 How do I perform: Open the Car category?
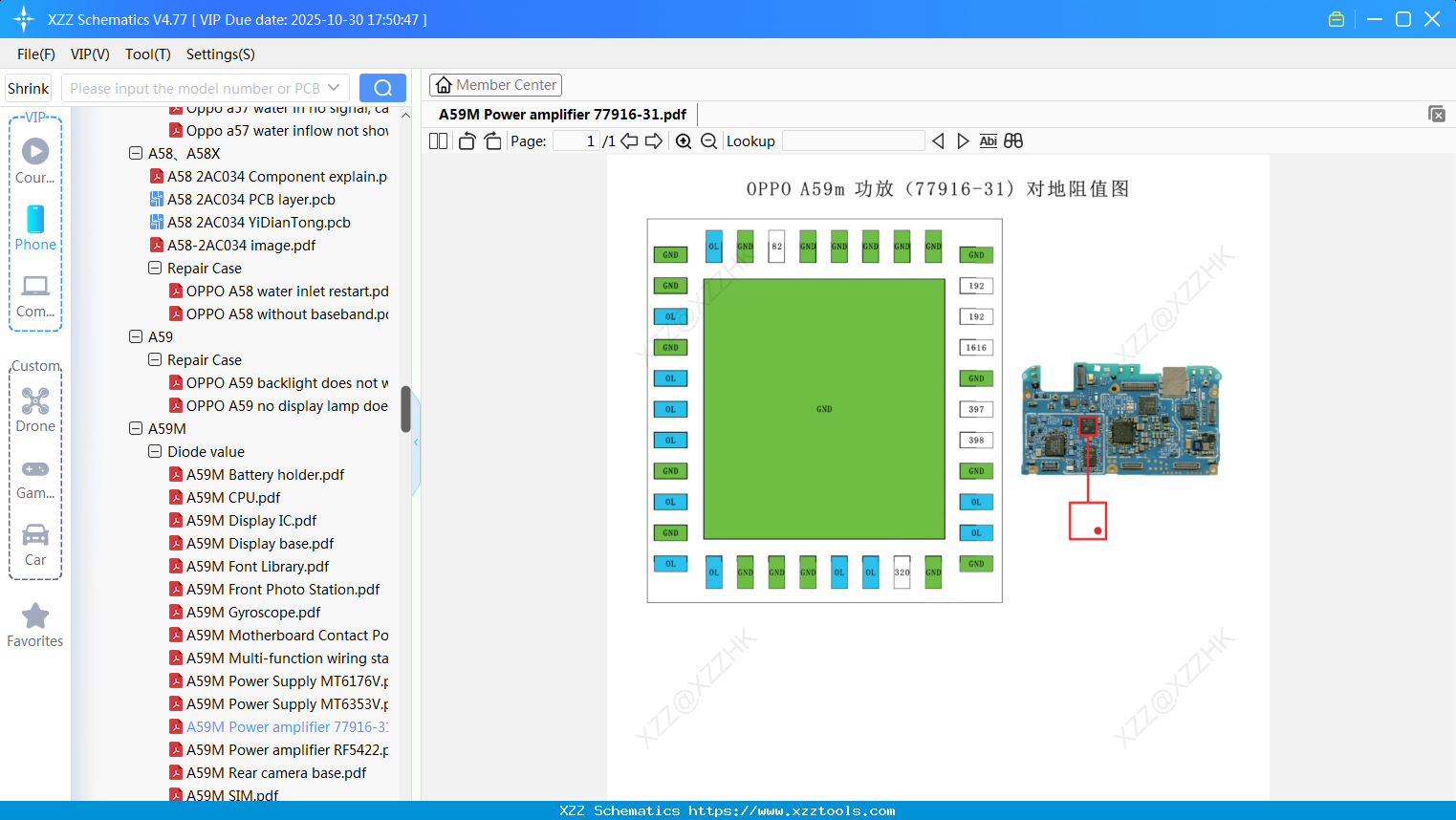[35, 545]
